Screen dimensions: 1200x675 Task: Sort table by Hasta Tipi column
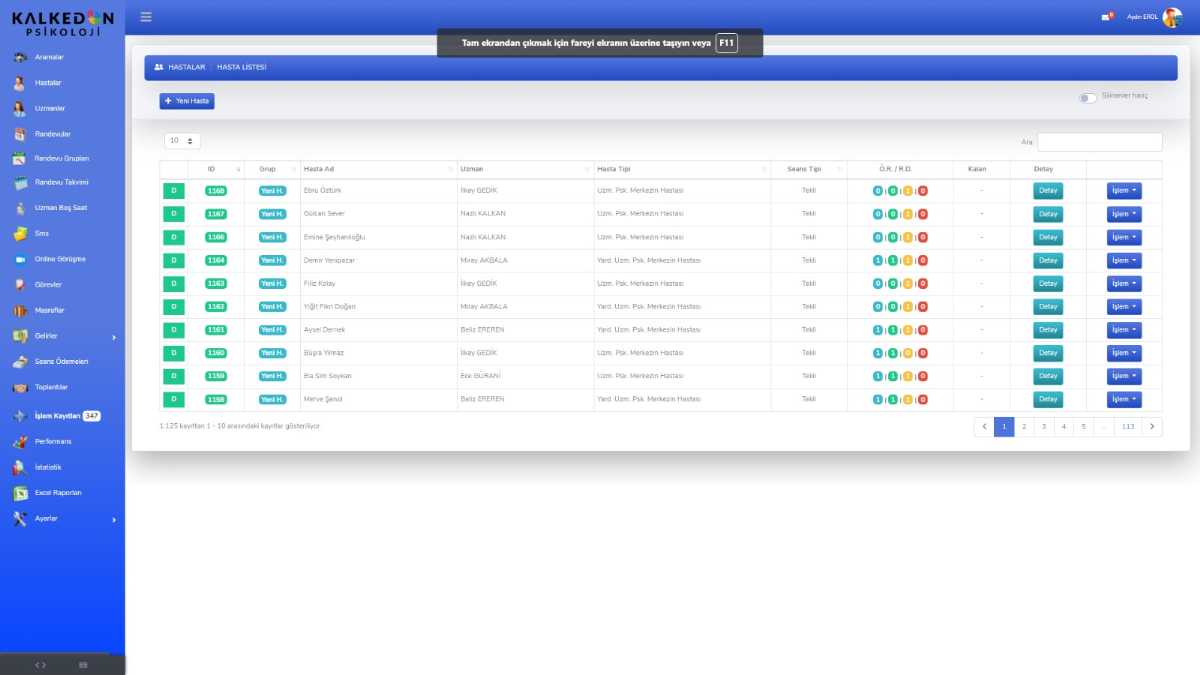(682, 169)
